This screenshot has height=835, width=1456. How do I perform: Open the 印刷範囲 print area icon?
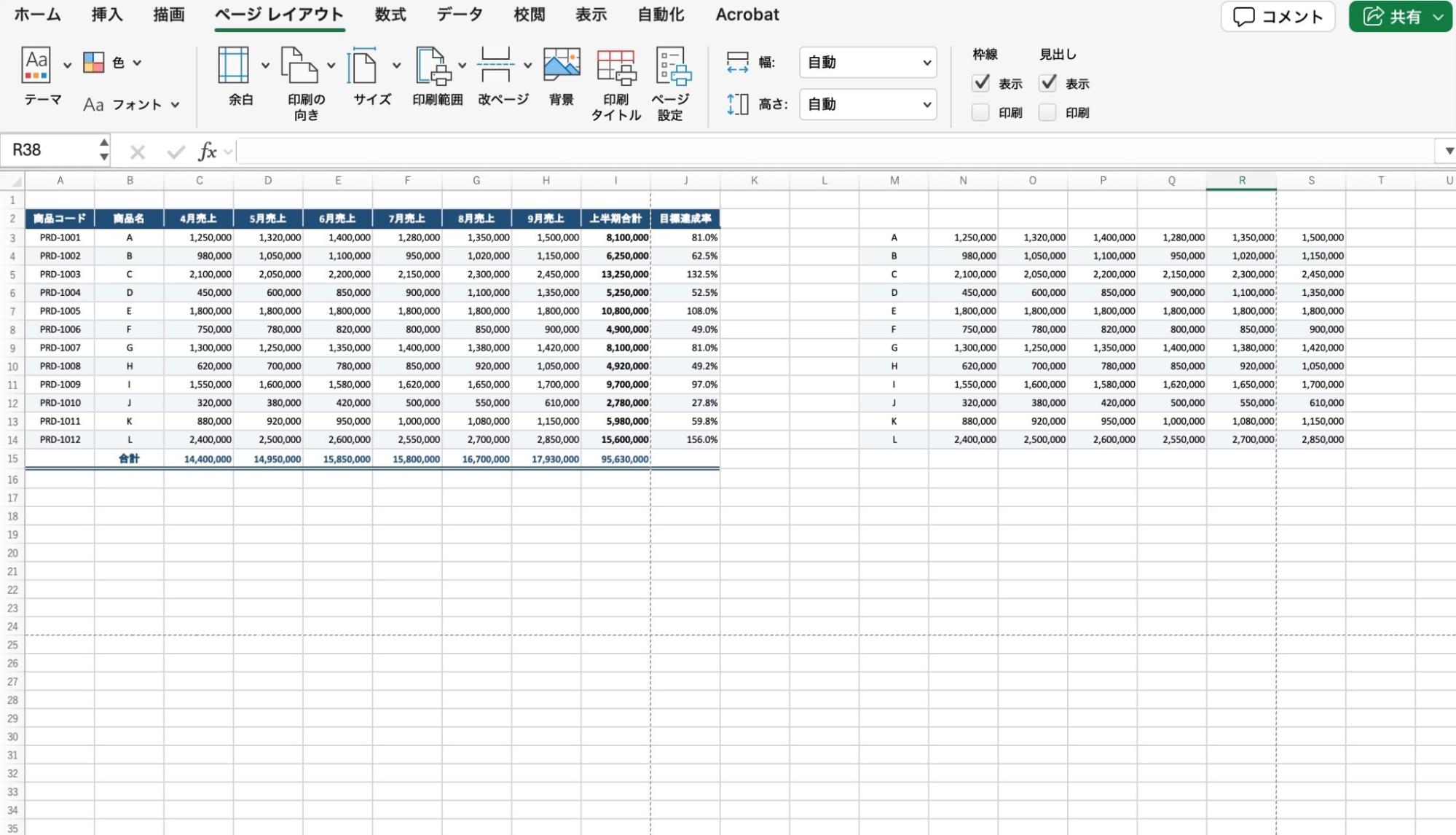click(433, 65)
